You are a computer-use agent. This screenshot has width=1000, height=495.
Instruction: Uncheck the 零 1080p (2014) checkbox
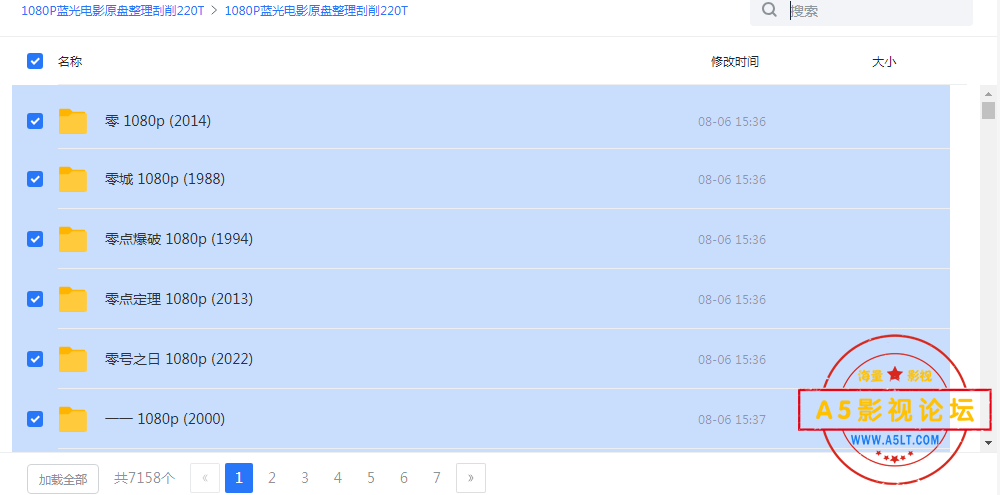click(x=34, y=121)
